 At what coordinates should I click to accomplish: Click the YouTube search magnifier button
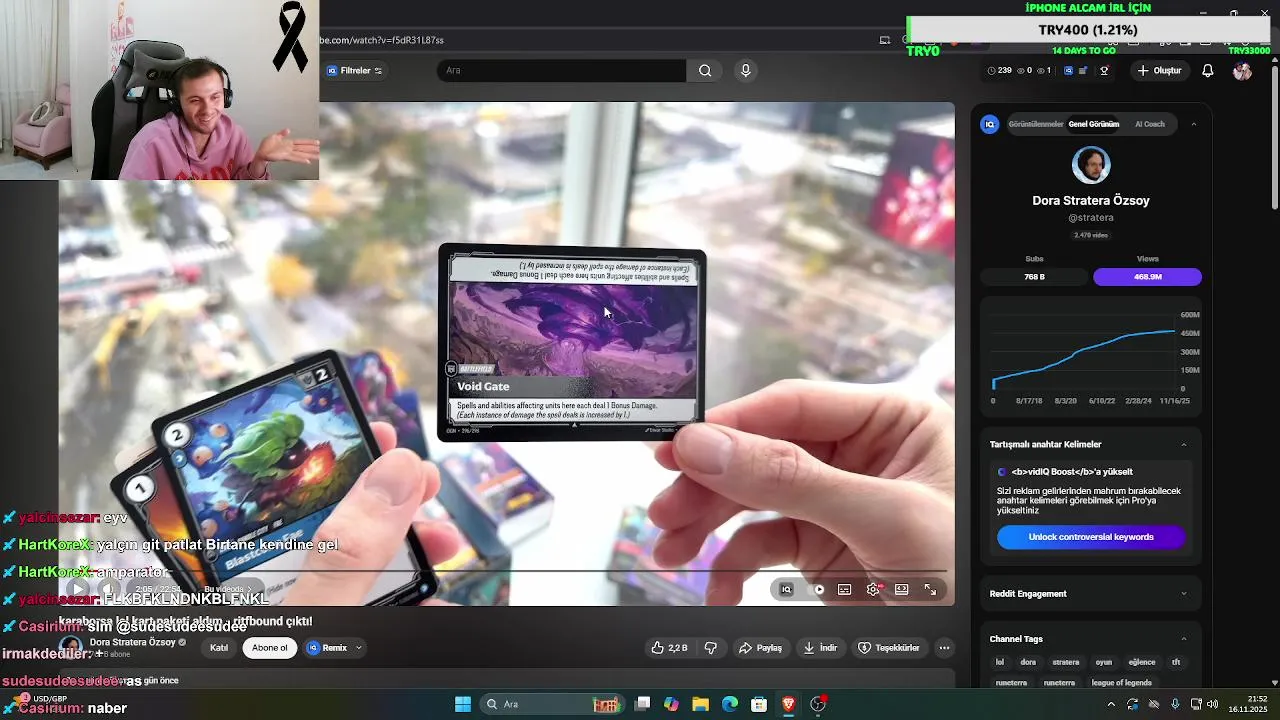click(705, 71)
